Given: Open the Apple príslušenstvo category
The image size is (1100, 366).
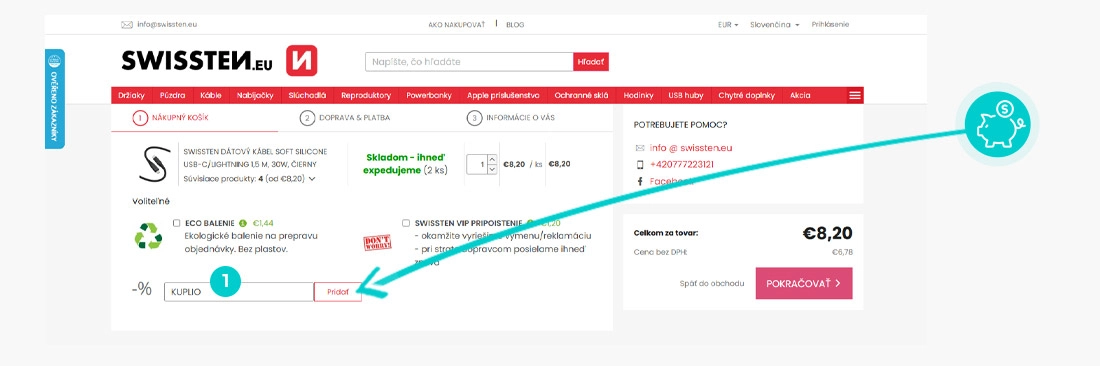Looking at the screenshot, I should pyautogui.click(x=503, y=95).
